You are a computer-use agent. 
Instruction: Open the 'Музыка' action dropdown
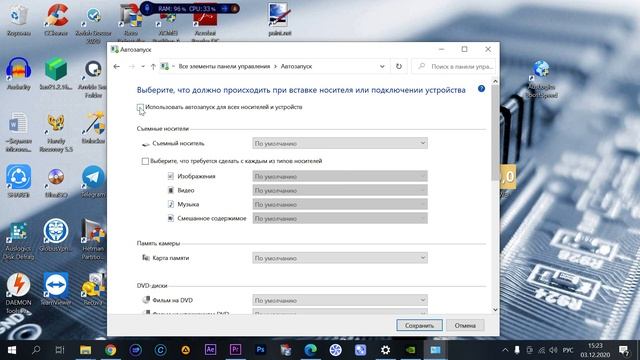pos(340,204)
